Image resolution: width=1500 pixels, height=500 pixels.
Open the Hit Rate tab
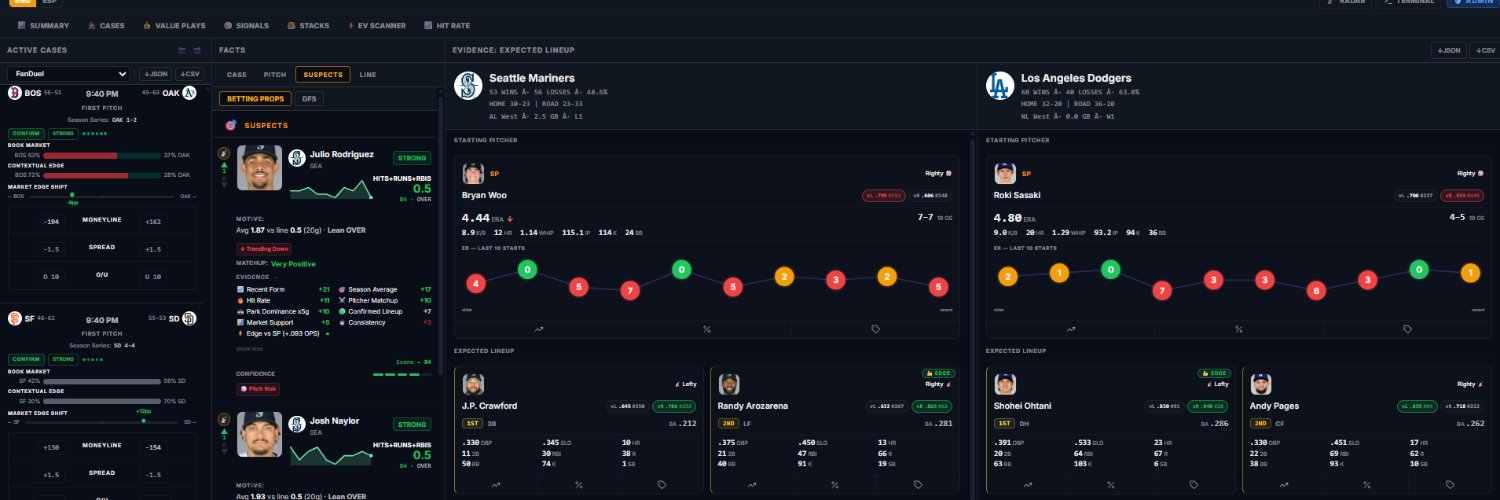446,25
